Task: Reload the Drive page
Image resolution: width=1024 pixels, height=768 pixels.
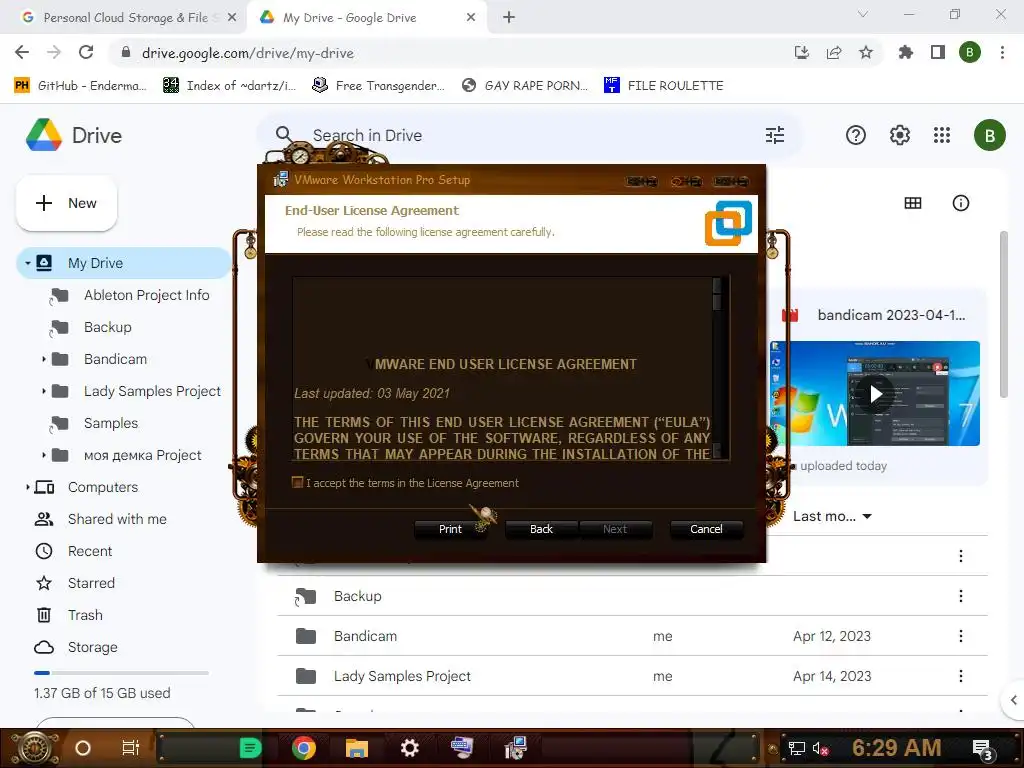Action: (x=86, y=52)
